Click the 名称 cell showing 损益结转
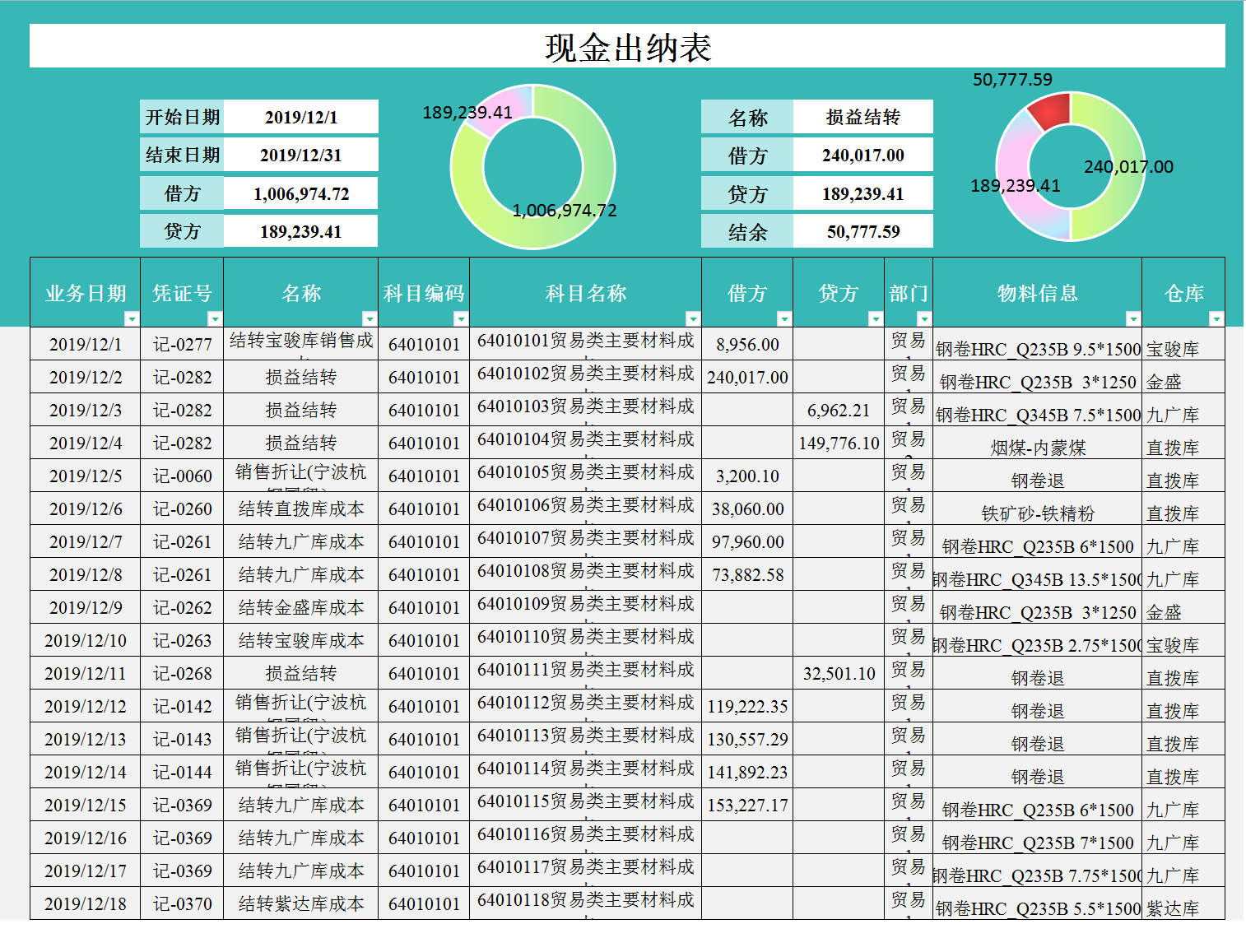Image resolution: width=1246 pixels, height=952 pixels. click(x=861, y=116)
